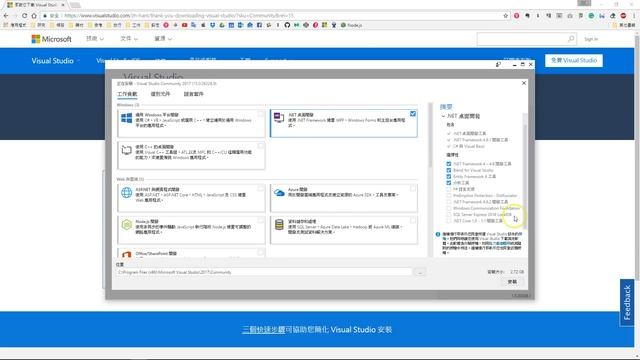640x360 pixels.
Task: Click the Node.js bookmark in the bookmarks bar
Action: pyautogui.click(x=351, y=25)
